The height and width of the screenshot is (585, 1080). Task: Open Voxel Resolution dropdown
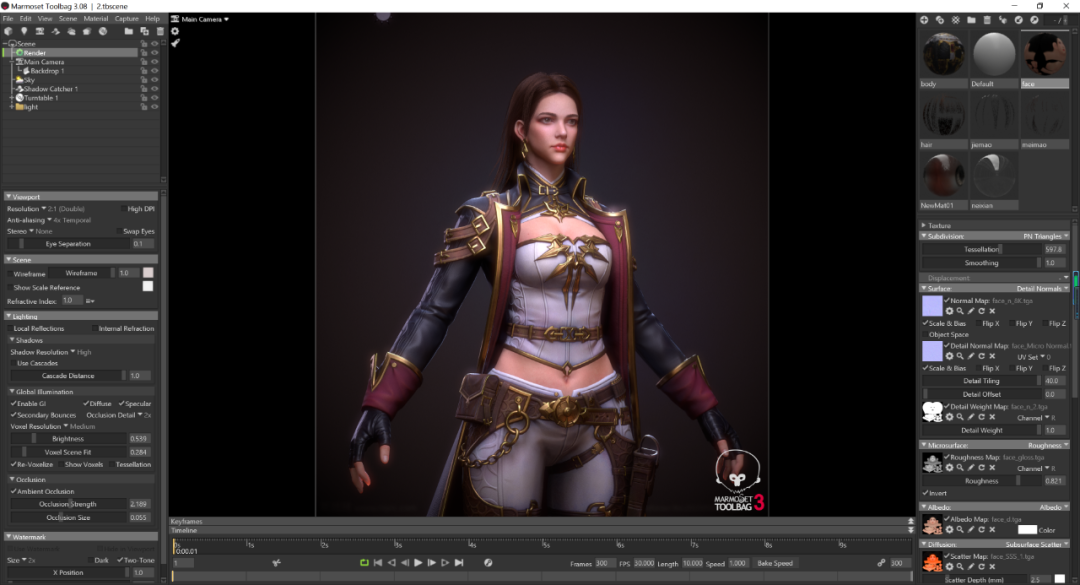(39, 427)
